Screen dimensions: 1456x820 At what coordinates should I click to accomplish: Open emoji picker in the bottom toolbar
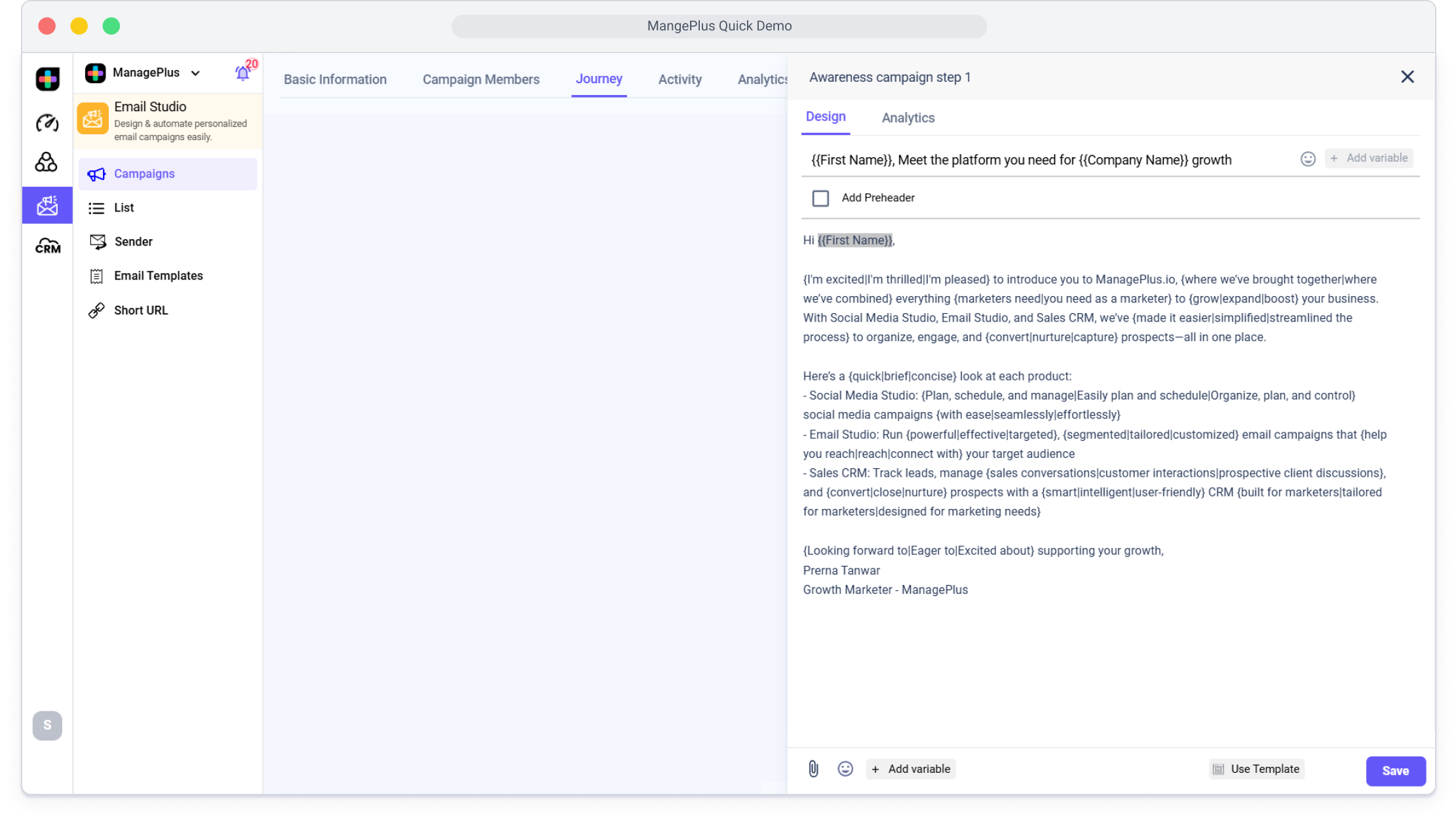(x=845, y=769)
